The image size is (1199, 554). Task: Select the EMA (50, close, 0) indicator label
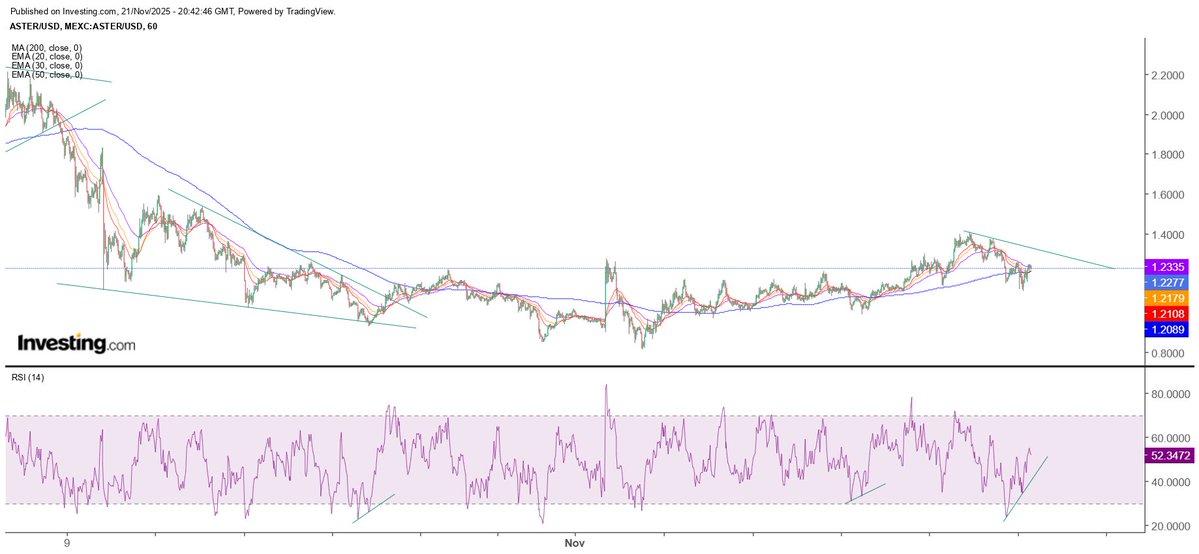pyautogui.click(x=47, y=75)
